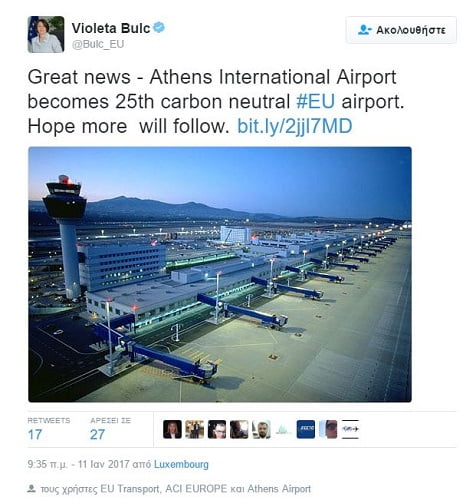Screen dimensions: 476x500
Task: Click the Violeta Bulc display name
Action: point(111,28)
